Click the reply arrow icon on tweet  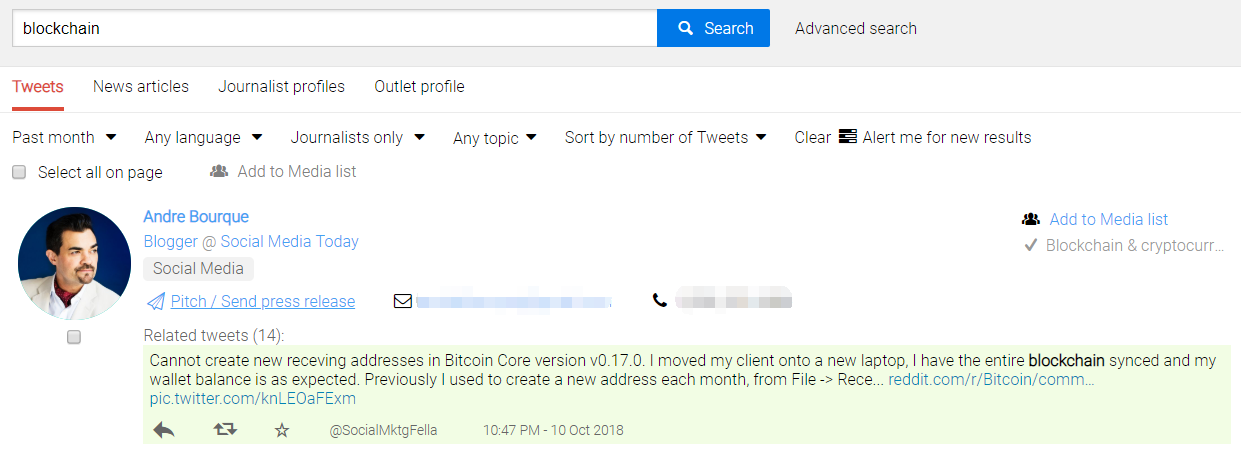point(164,430)
